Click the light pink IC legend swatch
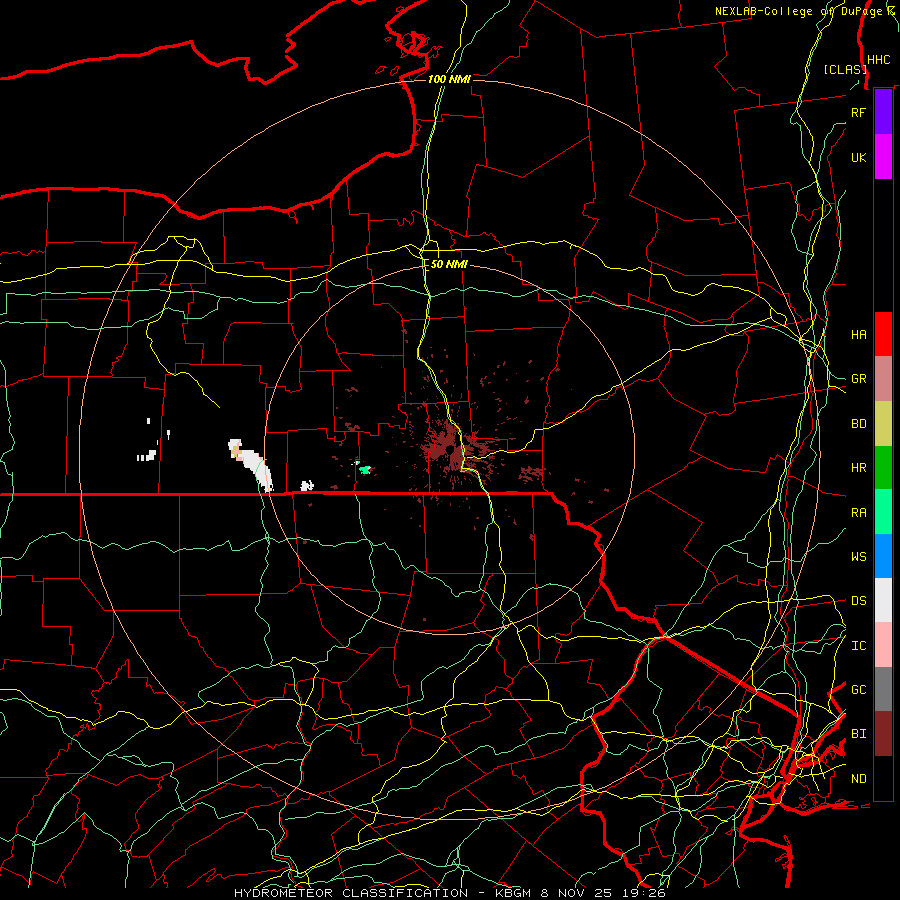The image size is (900, 900). pyautogui.click(x=883, y=645)
